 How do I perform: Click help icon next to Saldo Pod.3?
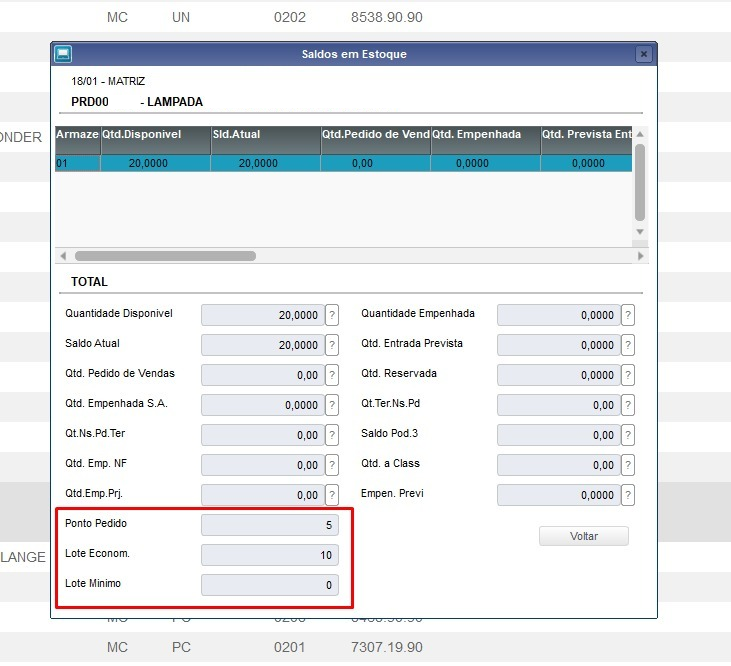click(628, 435)
